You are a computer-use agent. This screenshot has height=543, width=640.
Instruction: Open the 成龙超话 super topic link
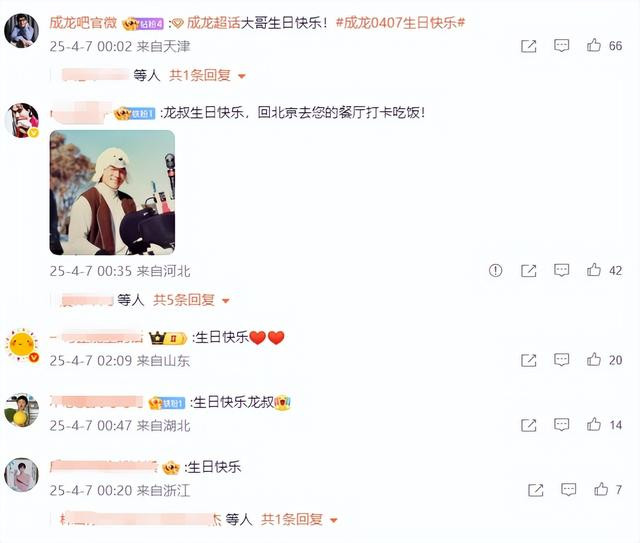[x=213, y=23]
